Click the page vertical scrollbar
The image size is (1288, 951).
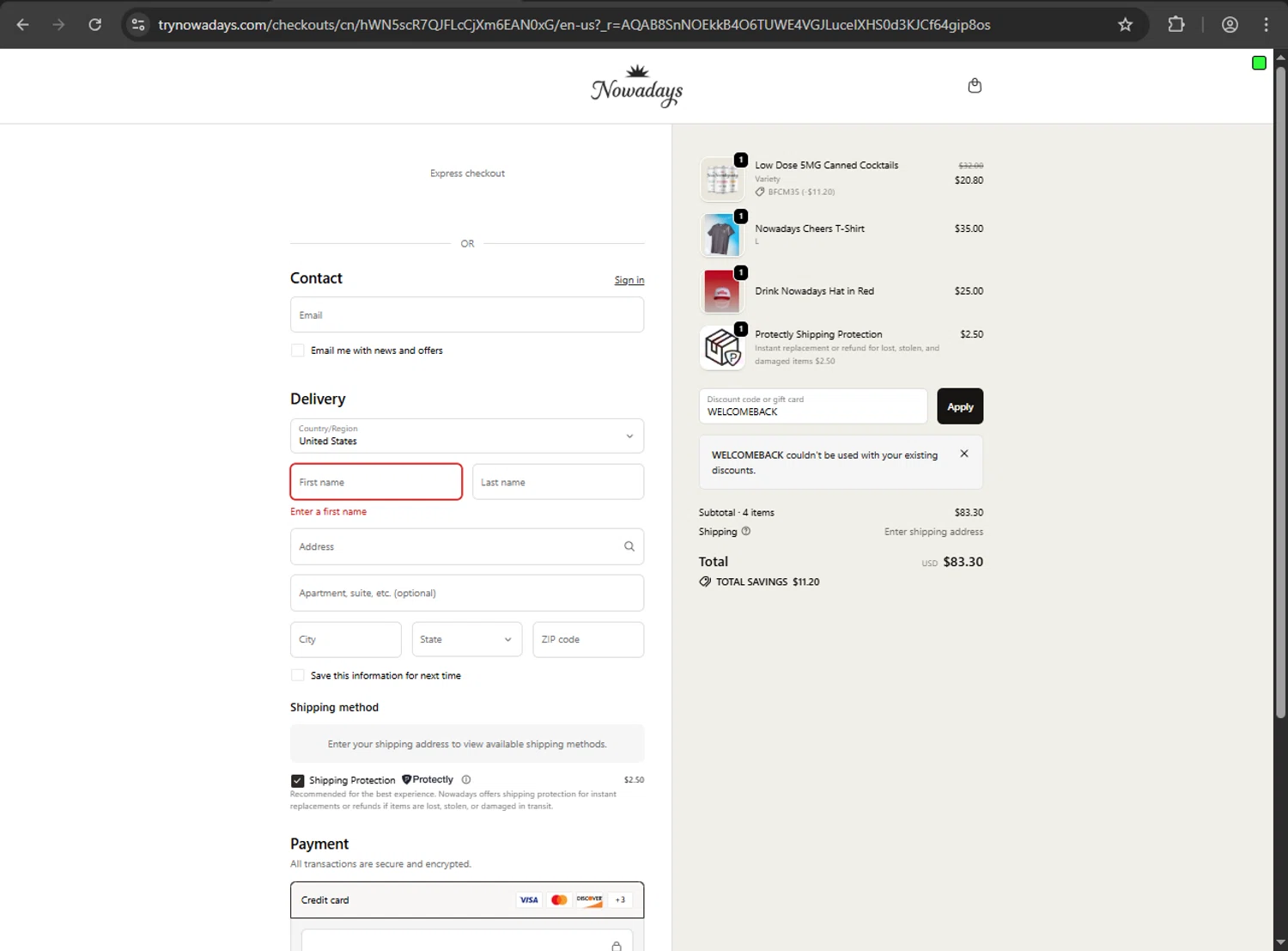[1280, 393]
